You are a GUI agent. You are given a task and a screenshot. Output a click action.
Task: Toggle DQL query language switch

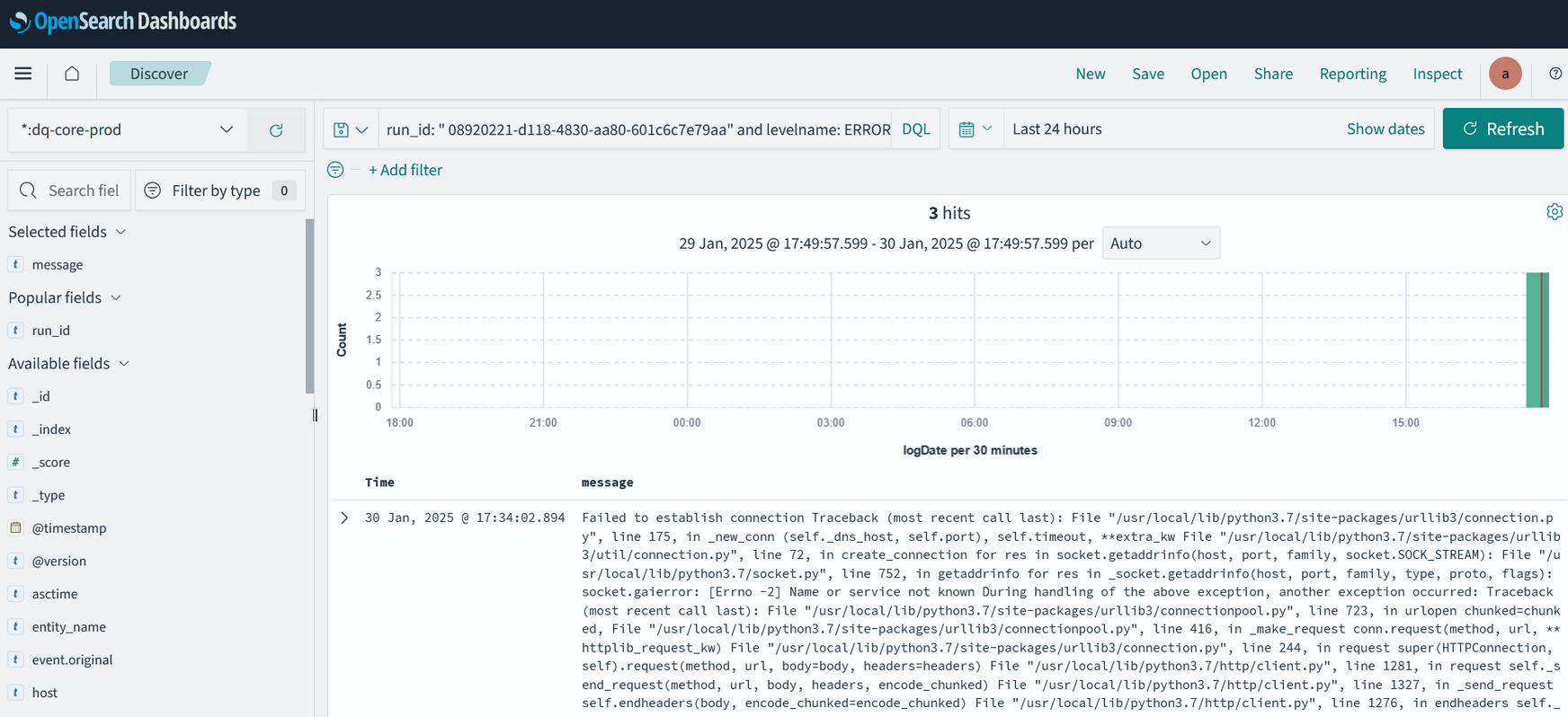[x=915, y=129]
